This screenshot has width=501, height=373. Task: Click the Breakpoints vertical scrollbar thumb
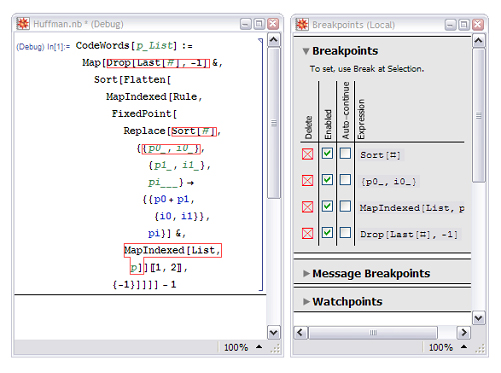pos(479,115)
